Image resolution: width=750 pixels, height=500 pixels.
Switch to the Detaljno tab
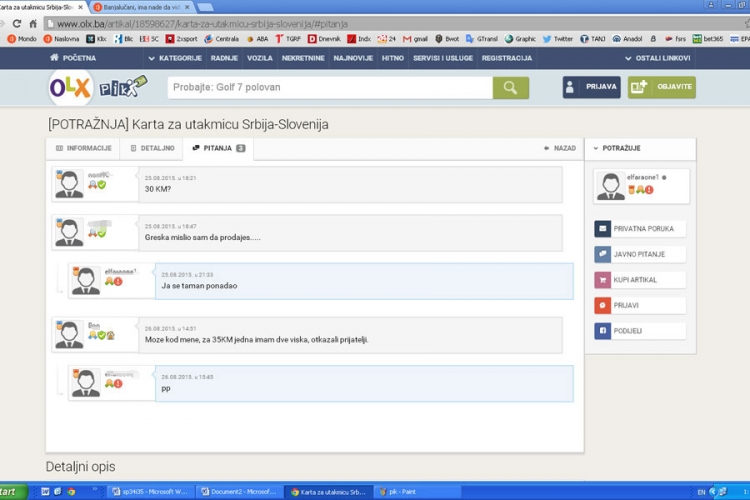point(152,148)
